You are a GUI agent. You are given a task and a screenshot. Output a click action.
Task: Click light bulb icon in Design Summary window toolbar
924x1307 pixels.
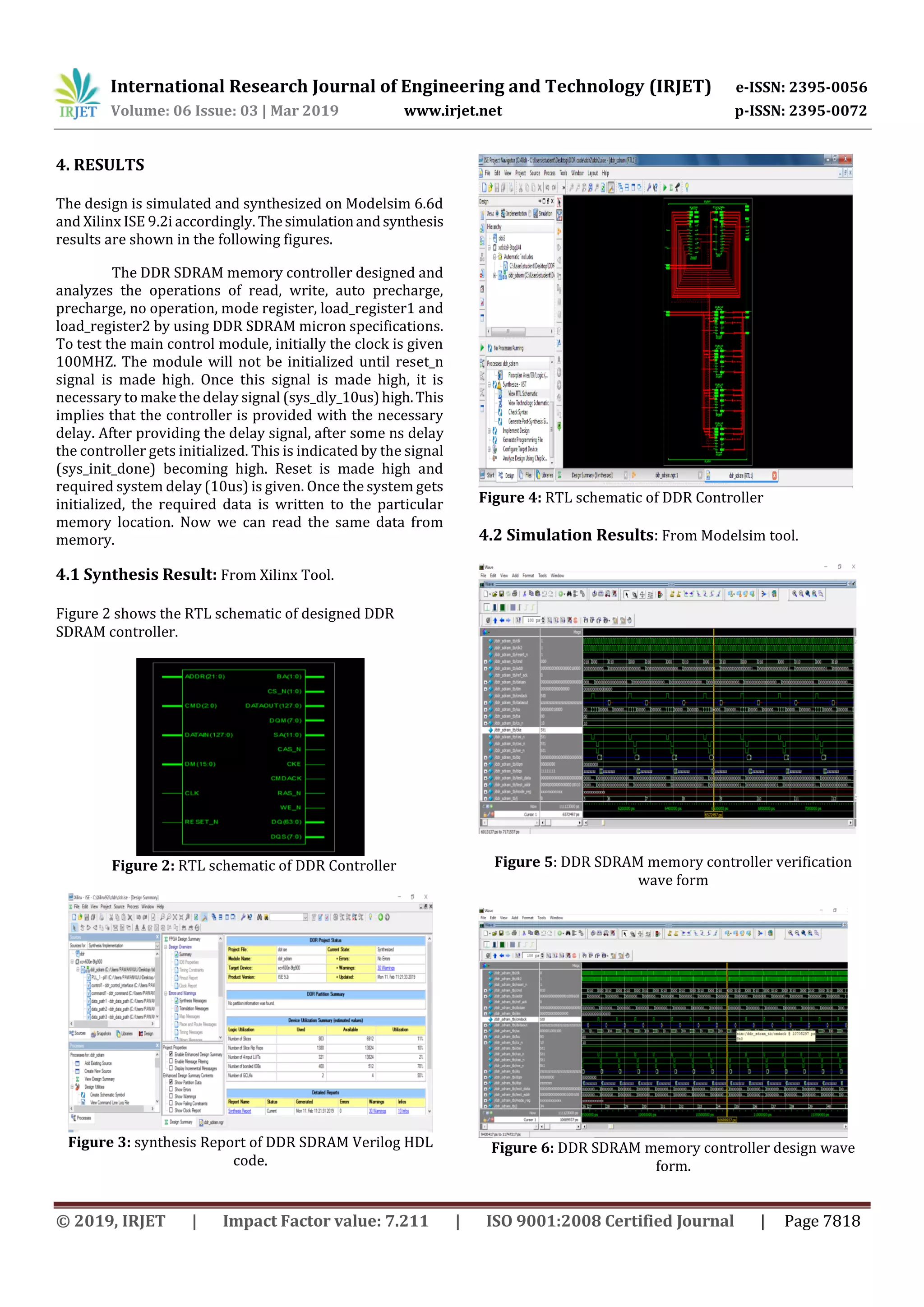370,917
